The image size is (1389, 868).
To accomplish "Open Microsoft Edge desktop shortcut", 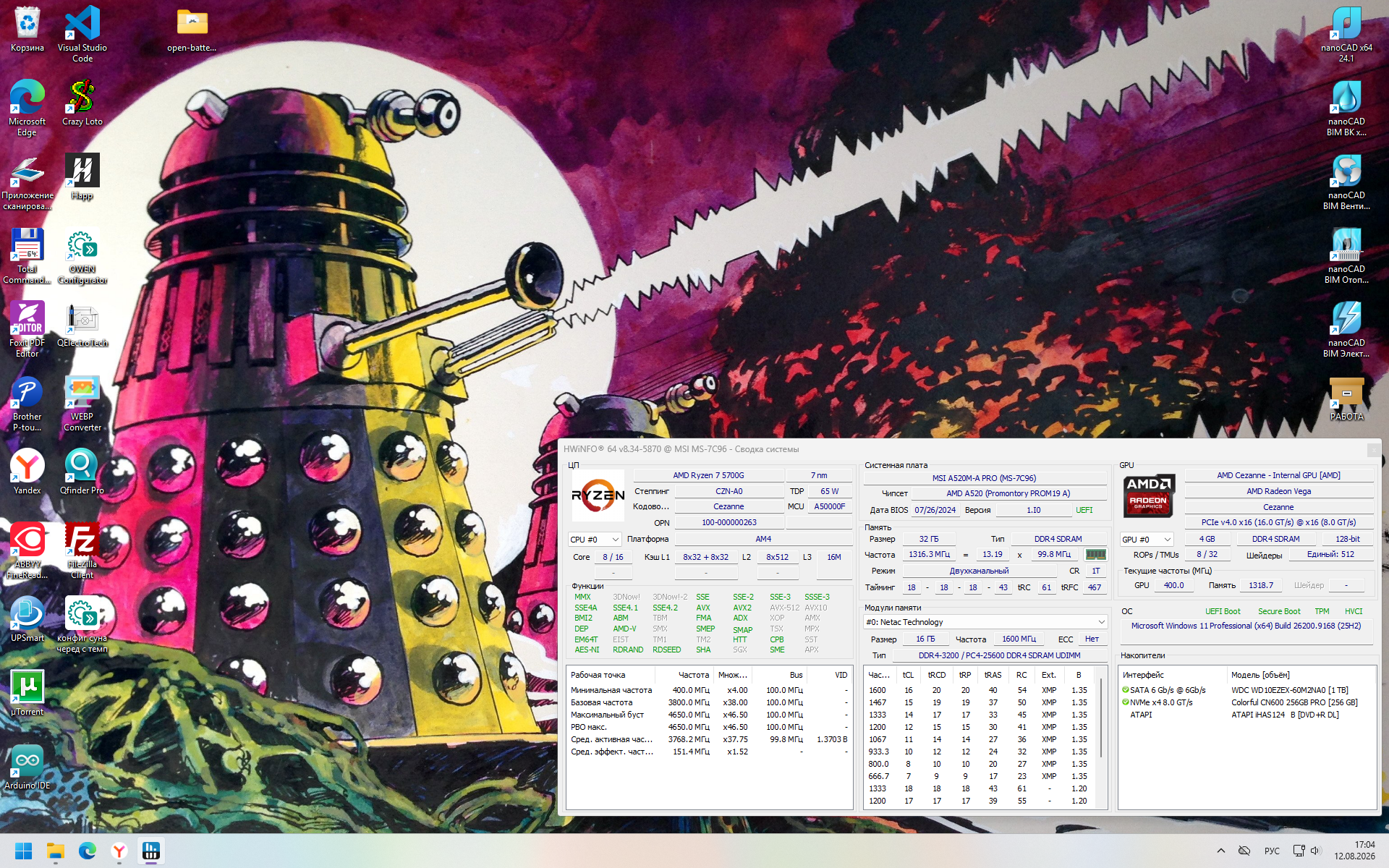I will click(27, 107).
